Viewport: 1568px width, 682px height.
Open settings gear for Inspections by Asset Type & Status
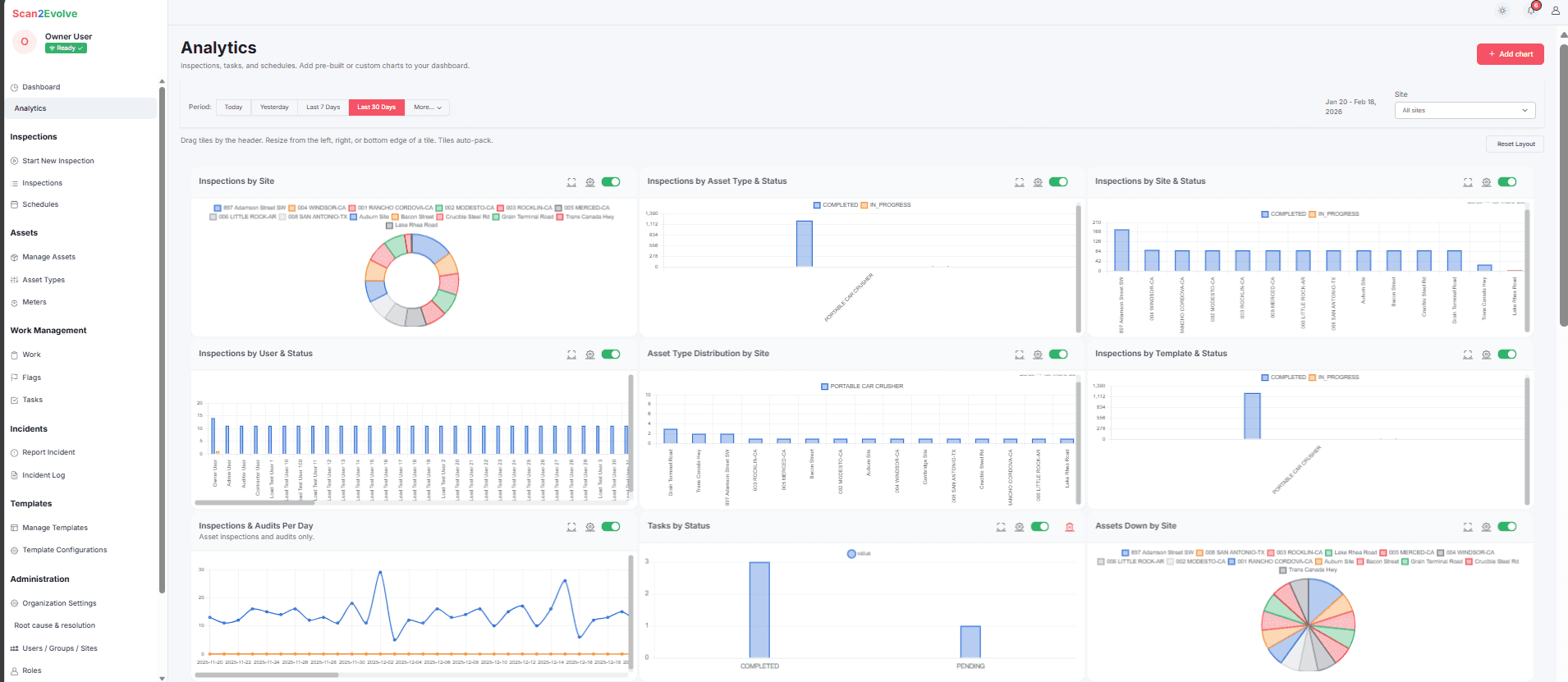tap(1038, 182)
